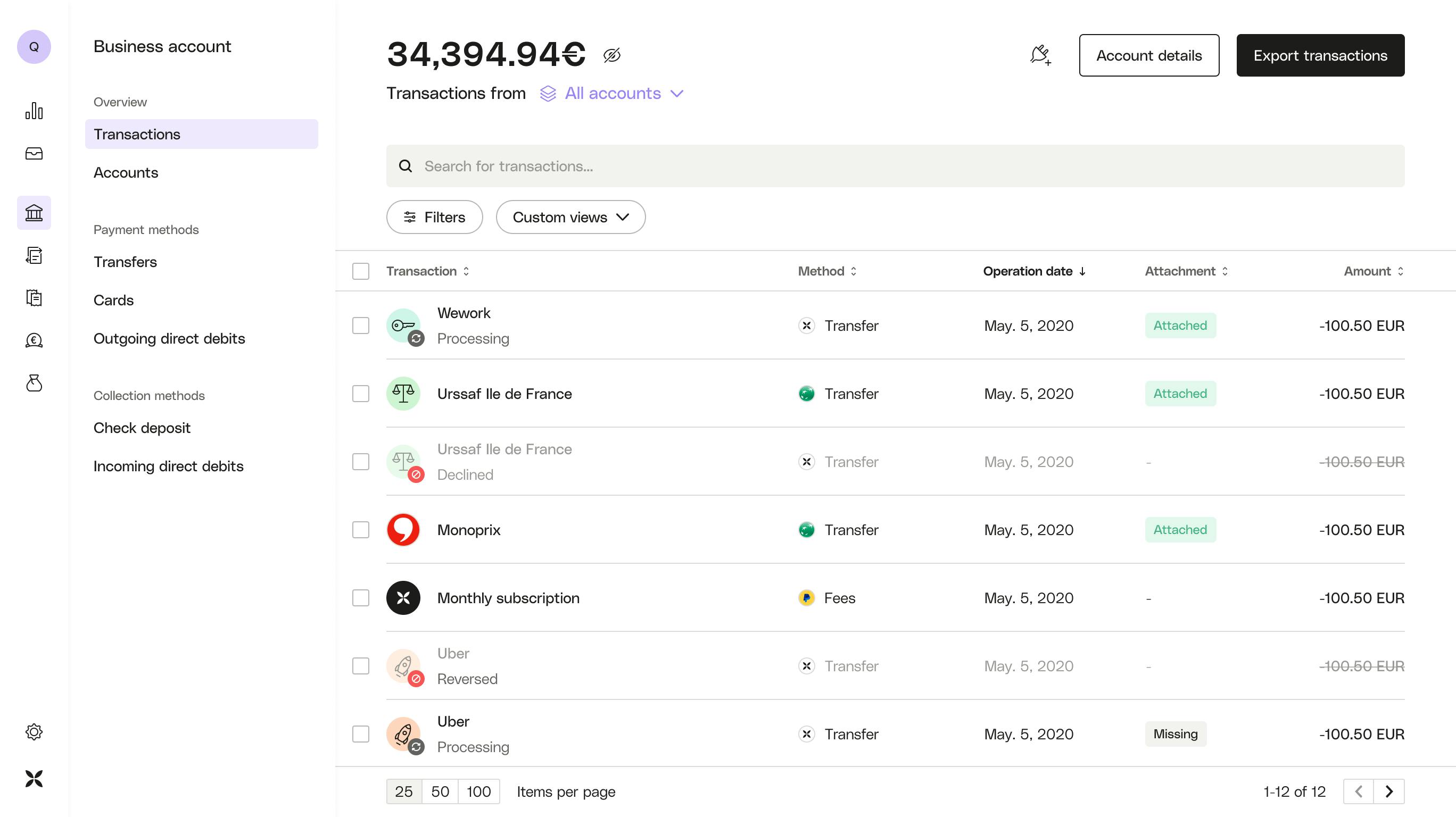Screen dimensions: 1456x817
Task: Open the Transactions menu item
Action: pyautogui.click(x=137, y=134)
